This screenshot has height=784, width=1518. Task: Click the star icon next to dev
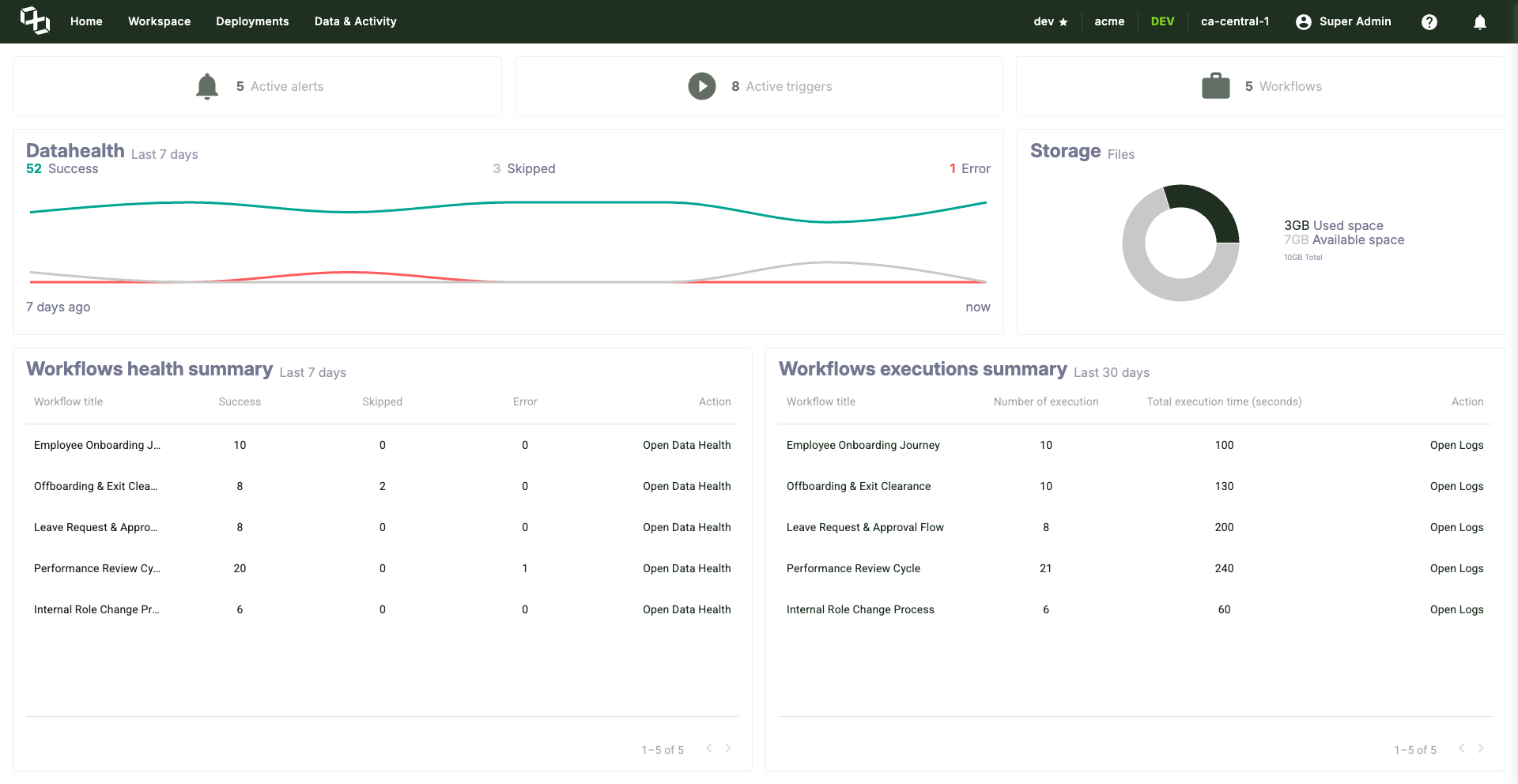pyautogui.click(x=1063, y=22)
